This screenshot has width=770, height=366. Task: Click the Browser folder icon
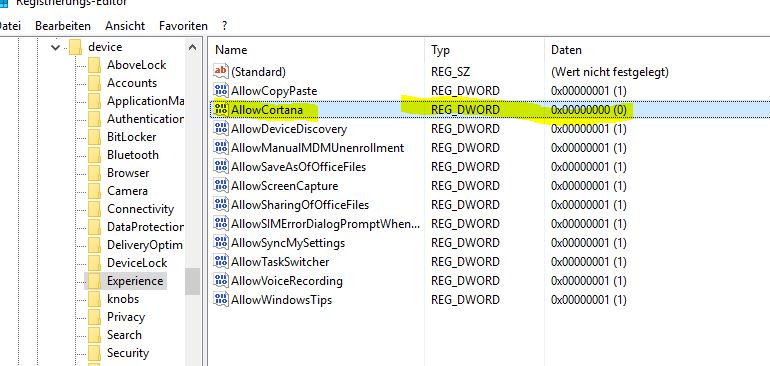coord(94,173)
